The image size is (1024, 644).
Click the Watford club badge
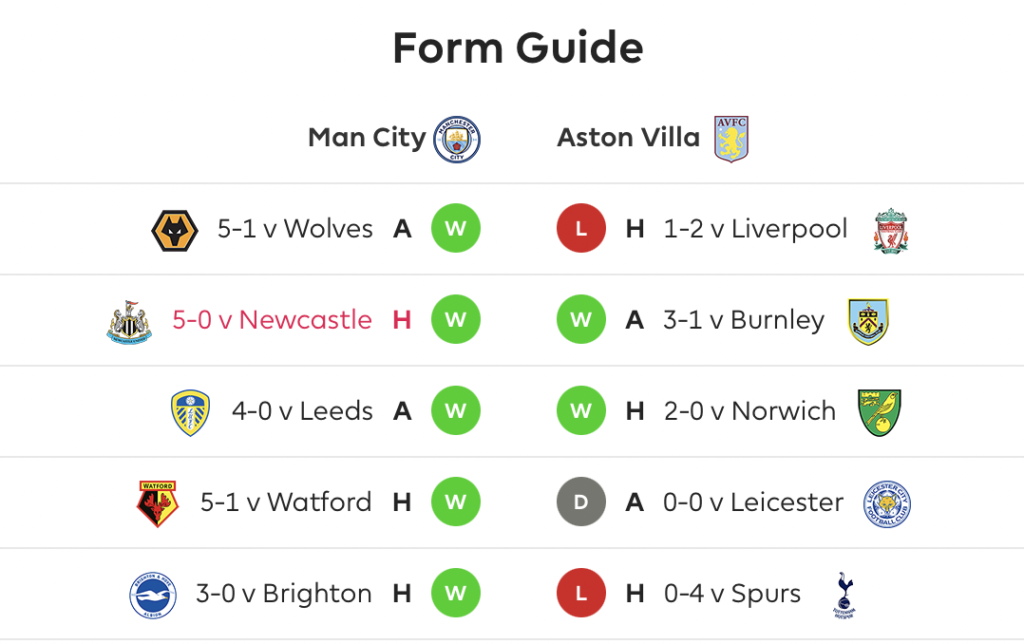coord(157,504)
